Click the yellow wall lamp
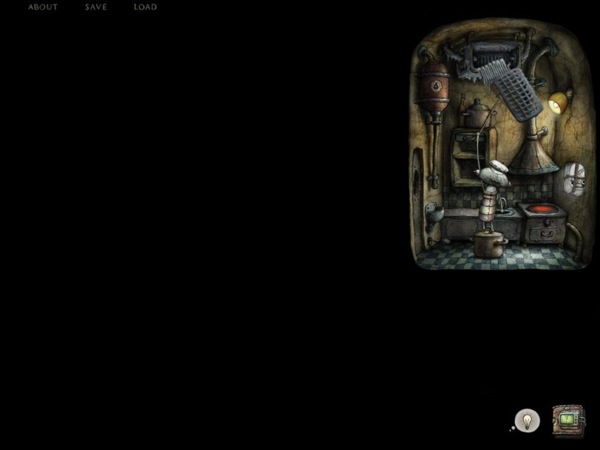Screen dimensions: 600x450 (559, 101)
